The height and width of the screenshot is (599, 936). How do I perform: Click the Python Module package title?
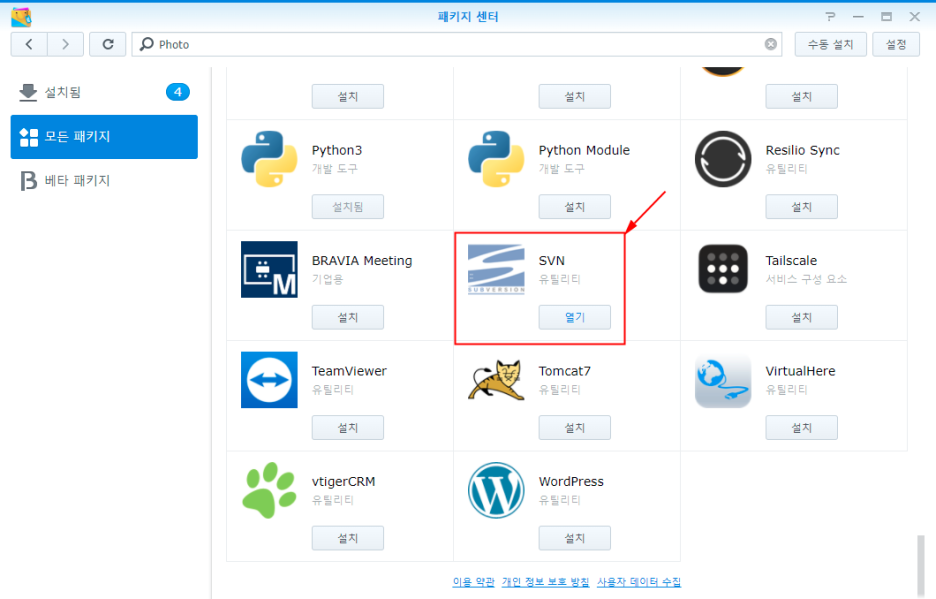tap(584, 150)
